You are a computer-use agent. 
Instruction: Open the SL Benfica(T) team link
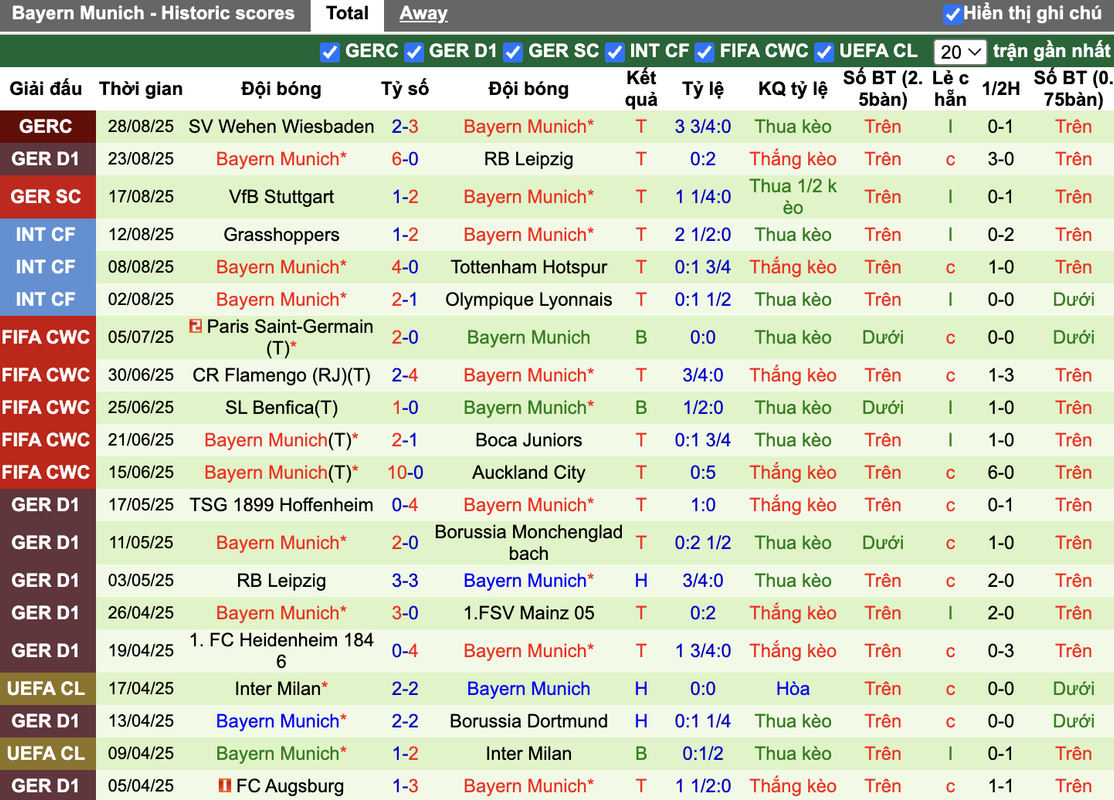tap(281, 408)
